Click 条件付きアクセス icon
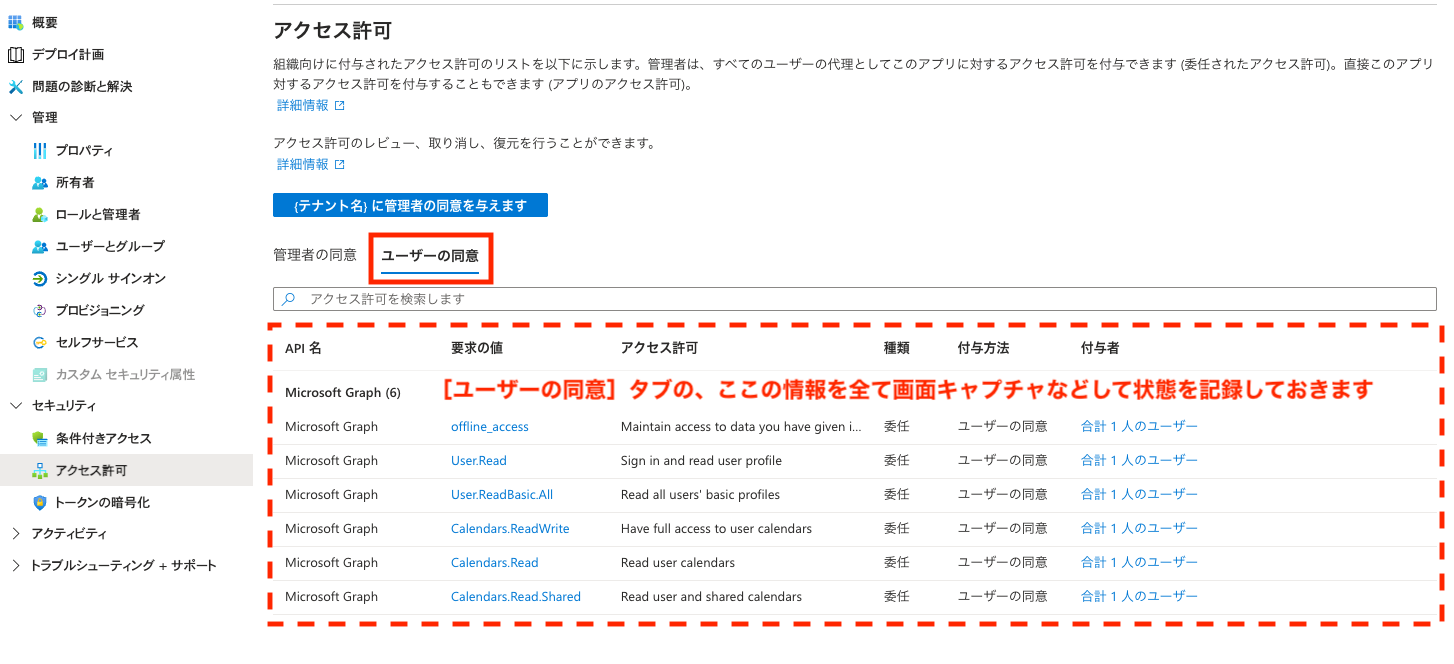Image resolution: width=1454 pixels, height=664 pixels. (x=40, y=438)
